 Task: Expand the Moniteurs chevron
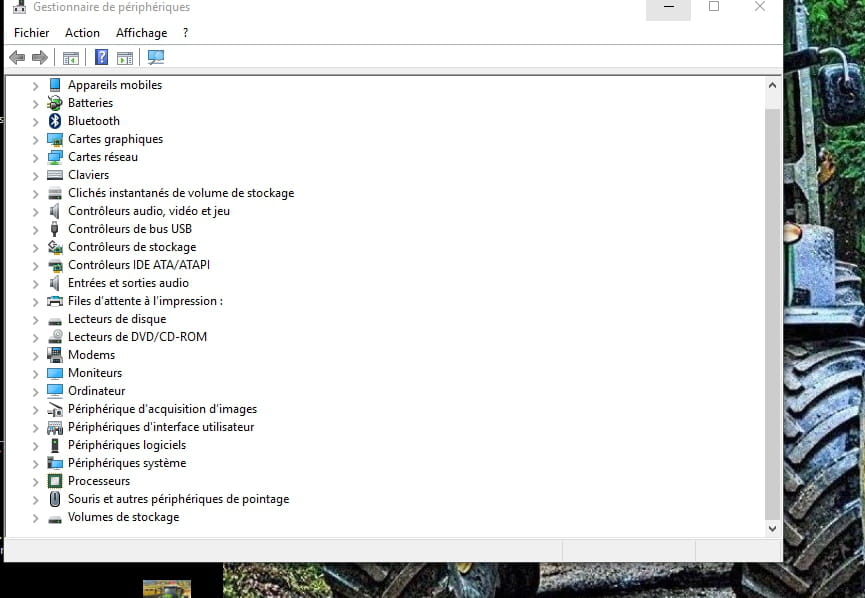click(35, 373)
